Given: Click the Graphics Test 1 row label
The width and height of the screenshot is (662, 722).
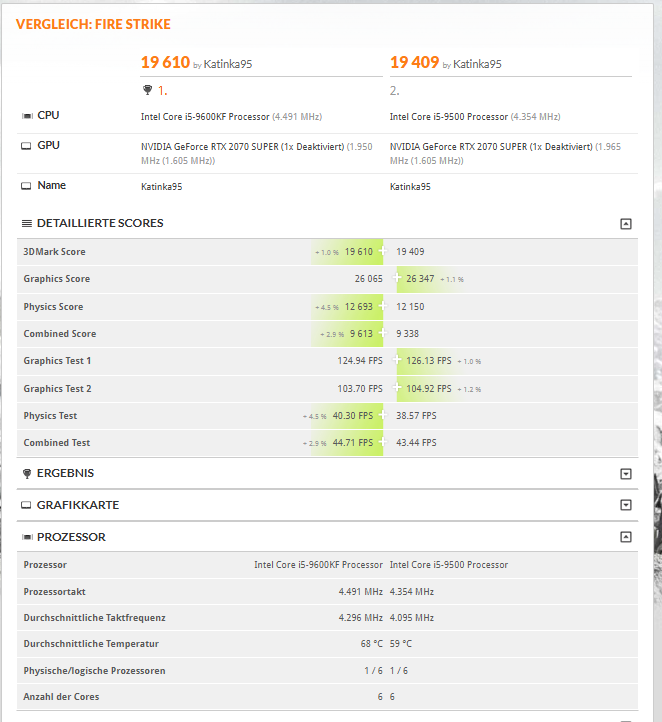Looking at the screenshot, I should 58,361.
